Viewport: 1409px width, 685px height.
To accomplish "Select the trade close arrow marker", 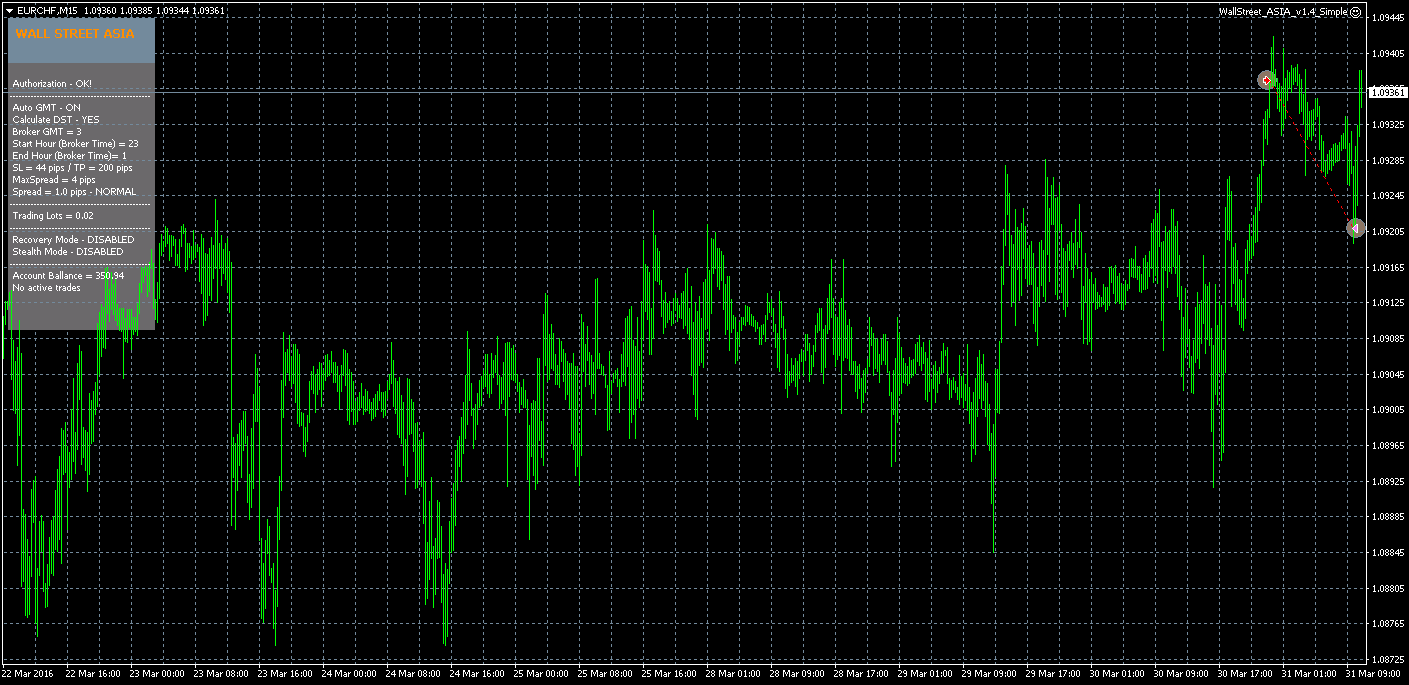I will pos(1355,229).
